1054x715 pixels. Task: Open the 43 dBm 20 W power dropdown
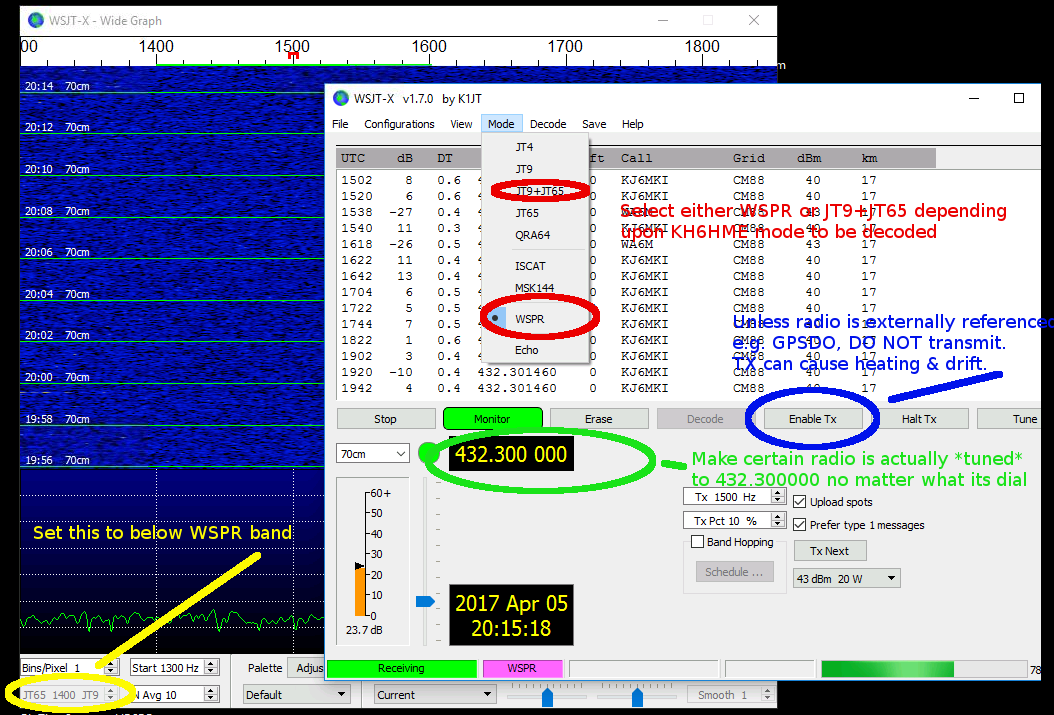[847, 579]
